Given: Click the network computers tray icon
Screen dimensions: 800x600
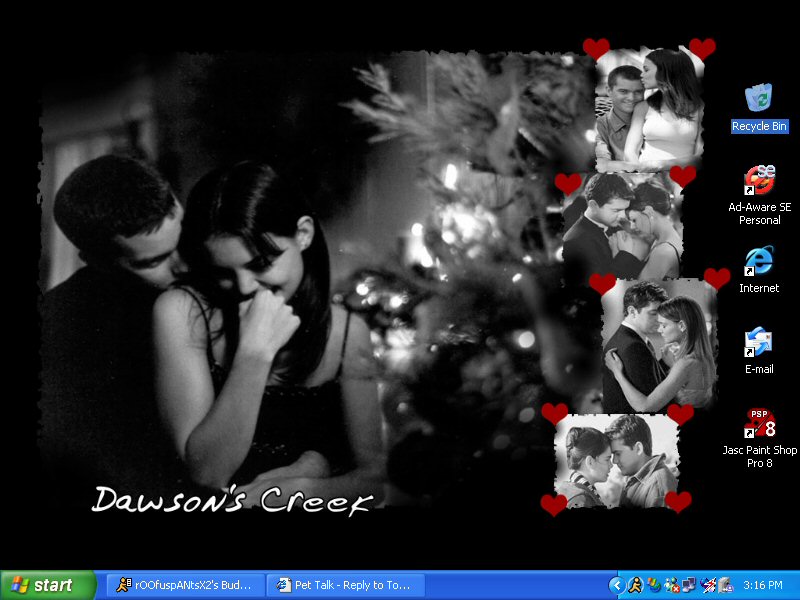Looking at the screenshot, I should coord(689,585).
